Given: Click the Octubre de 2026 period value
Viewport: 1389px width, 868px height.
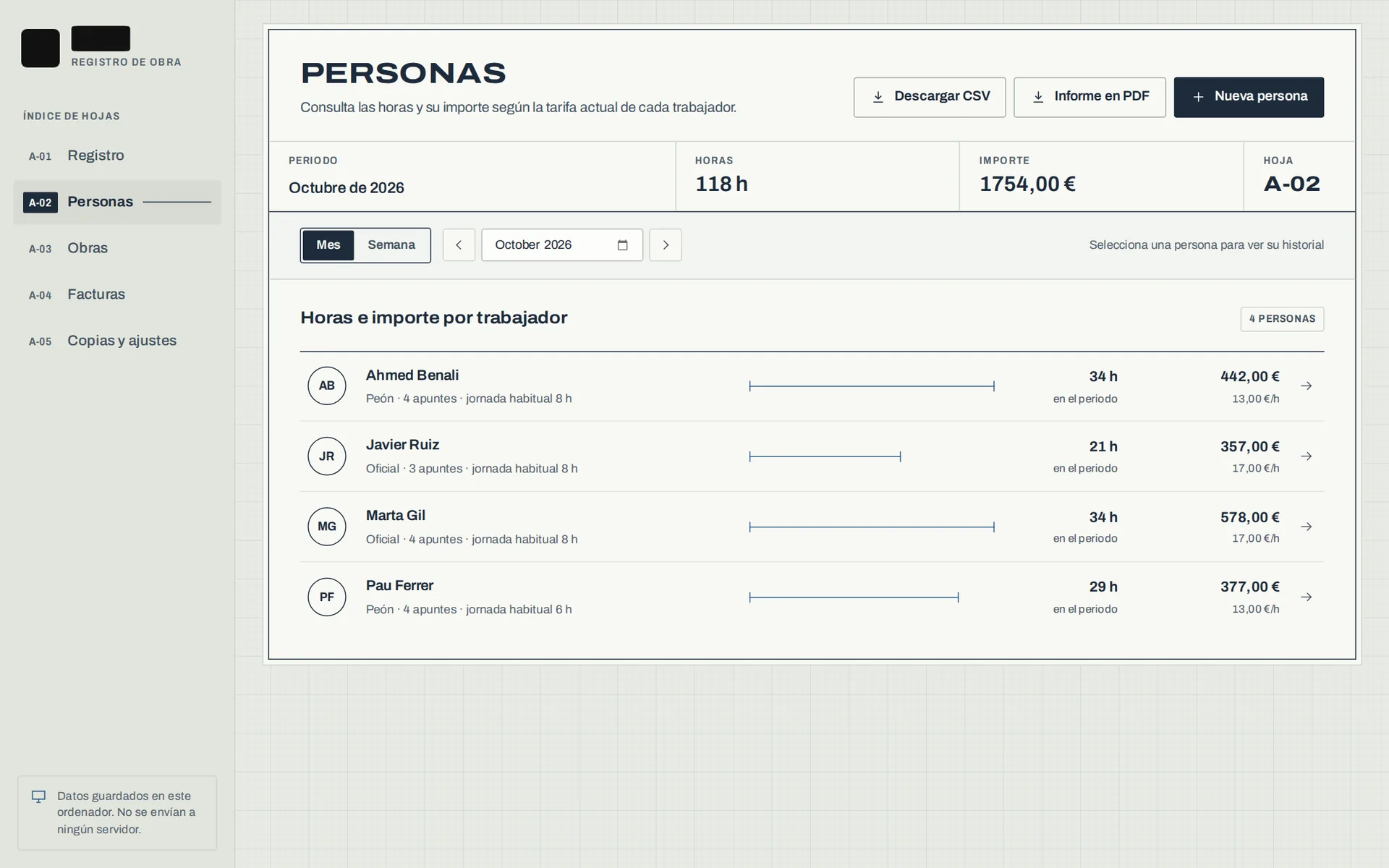Looking at the screenshot, I should coord(347,188).
